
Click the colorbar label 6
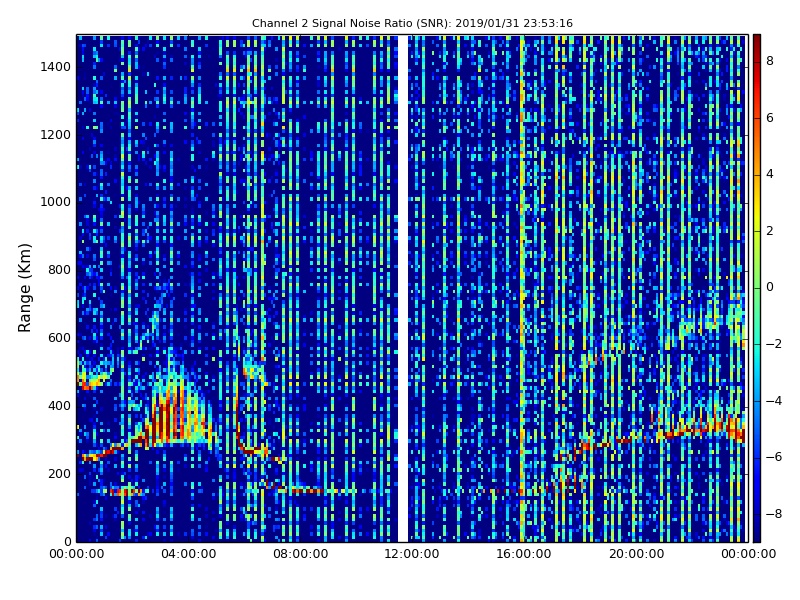point(770,118)
